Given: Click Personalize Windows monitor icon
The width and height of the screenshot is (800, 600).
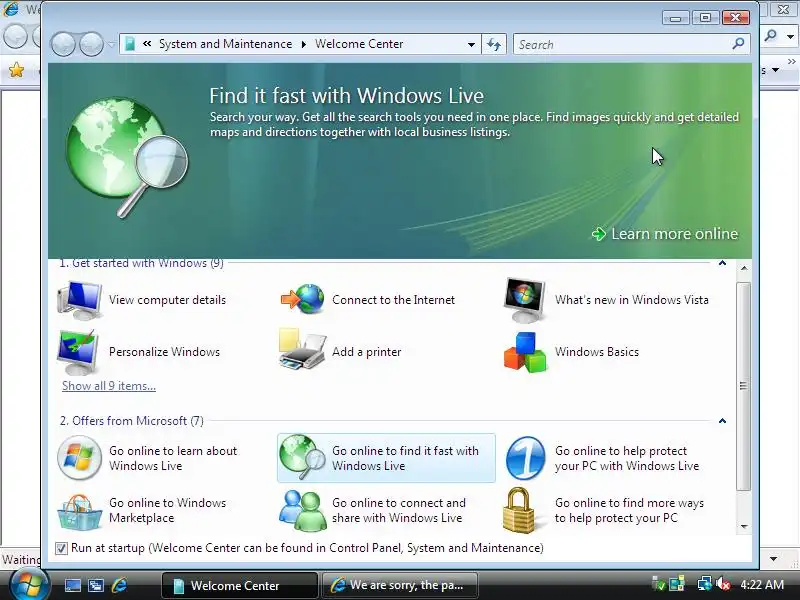Looking at the screenshot, I should pyautogui.click(x=79, y=352).
